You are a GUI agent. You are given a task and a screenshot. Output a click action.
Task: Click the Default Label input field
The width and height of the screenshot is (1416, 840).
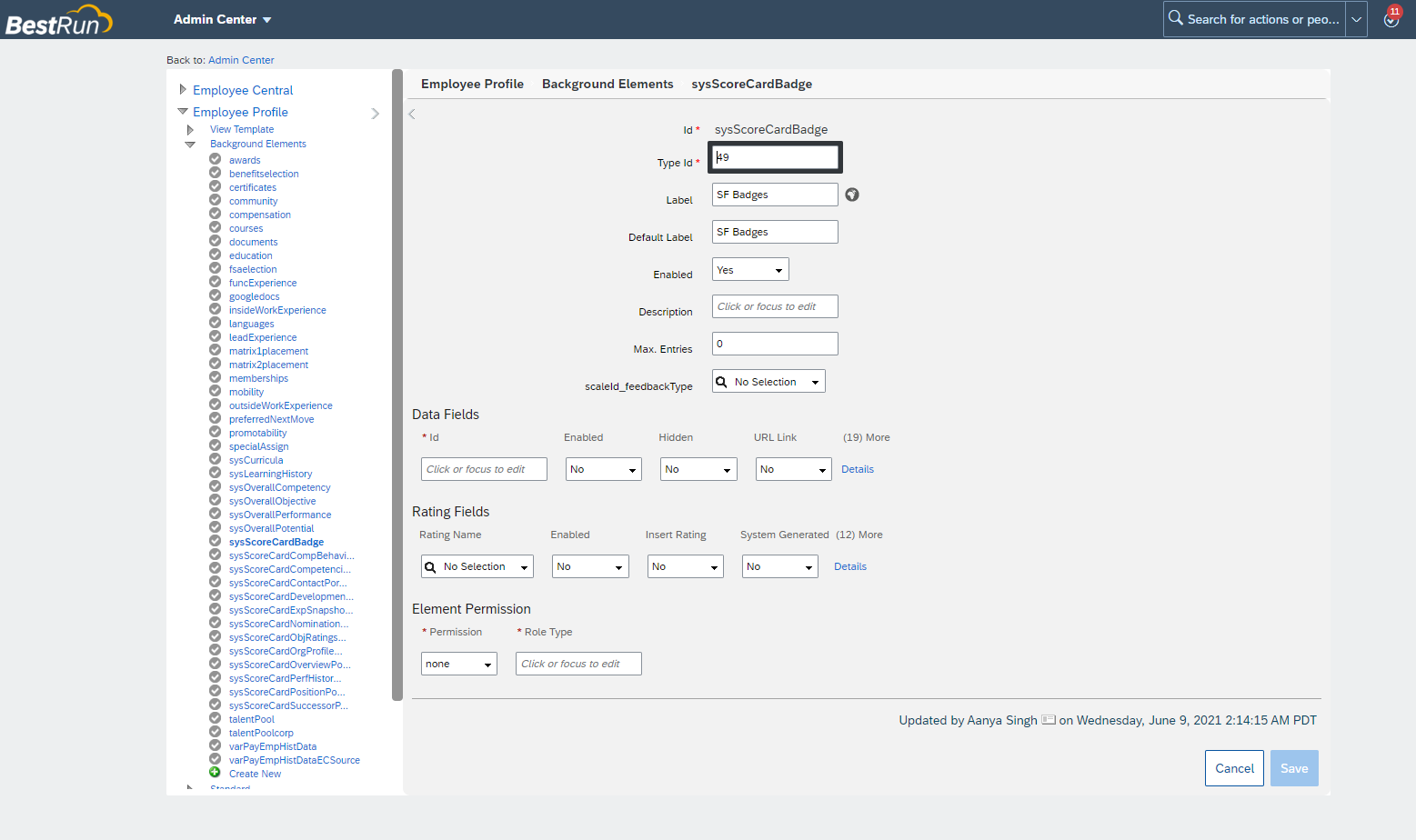(775, 232)
